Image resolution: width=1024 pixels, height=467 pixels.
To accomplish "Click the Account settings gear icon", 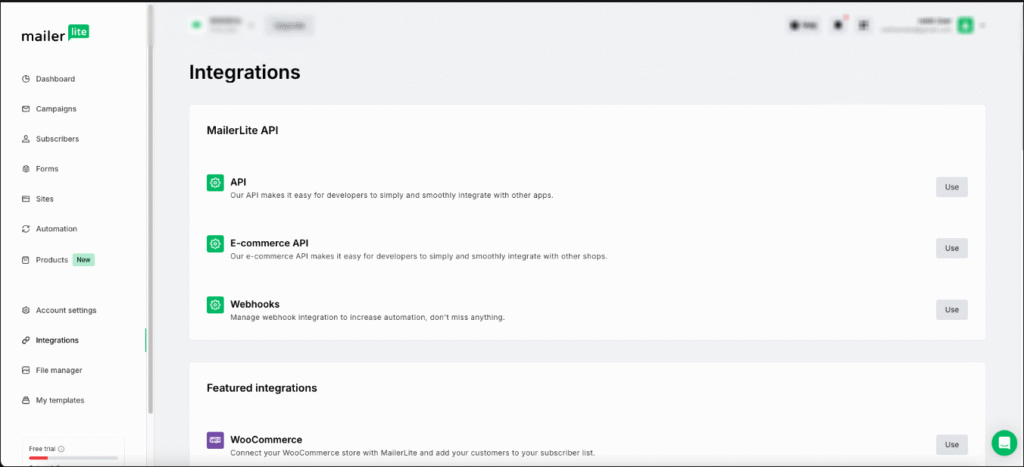I will [x=26, y=310].
